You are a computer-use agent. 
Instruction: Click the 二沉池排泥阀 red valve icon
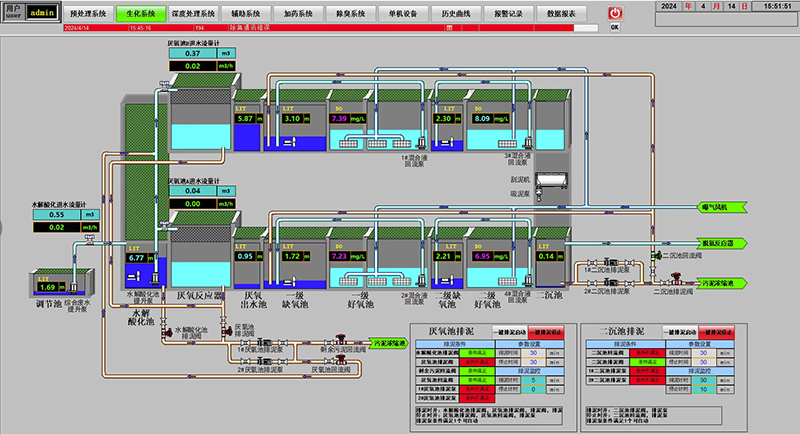(676, 279)
